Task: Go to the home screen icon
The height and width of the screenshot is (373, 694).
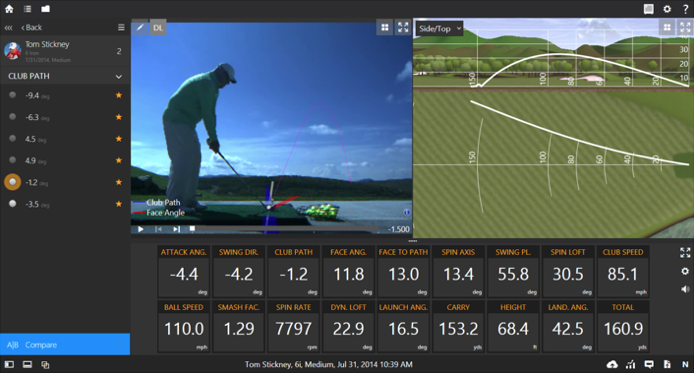Action: coord(9,9)
